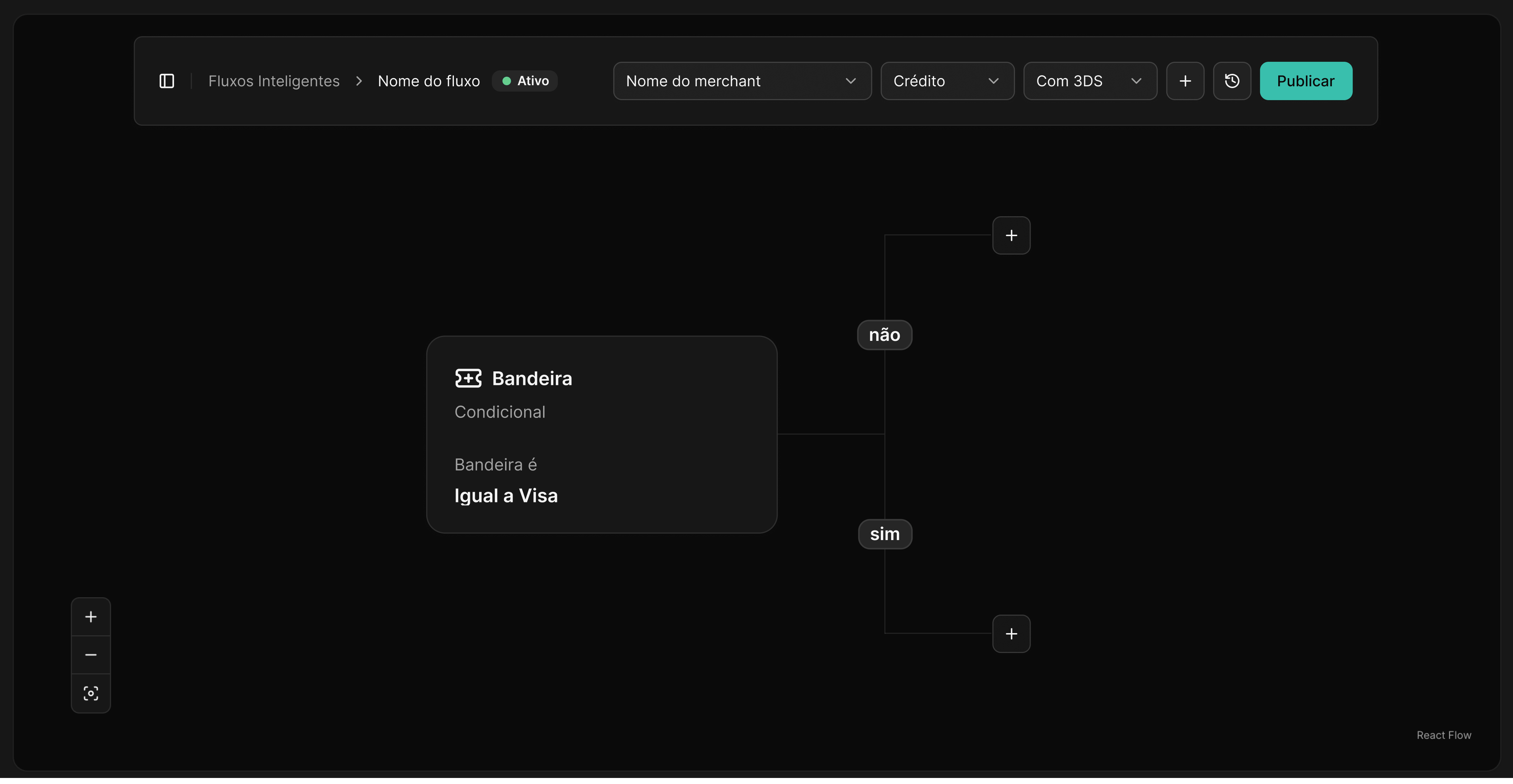Click the Bandeira ticket icon
The width and height of the screenshot is (1513, 784).
pos(468,378)
